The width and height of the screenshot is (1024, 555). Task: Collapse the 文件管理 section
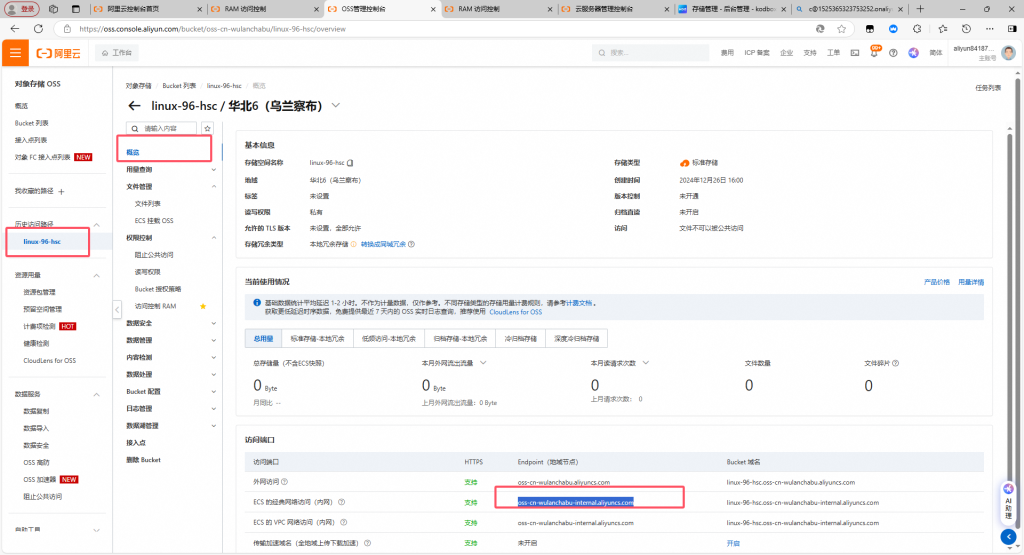click(x=214, y=186)
